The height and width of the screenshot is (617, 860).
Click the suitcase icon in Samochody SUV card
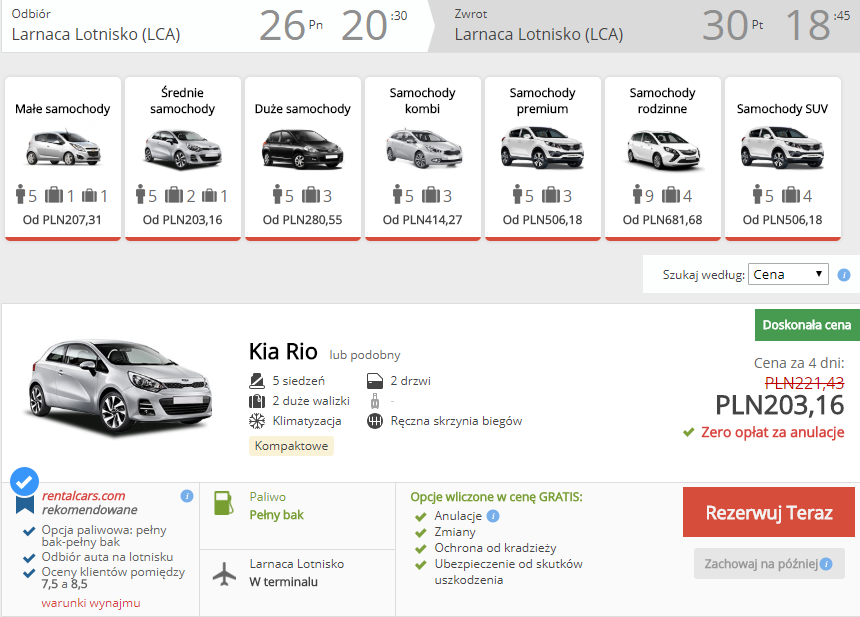coord(791,195)
